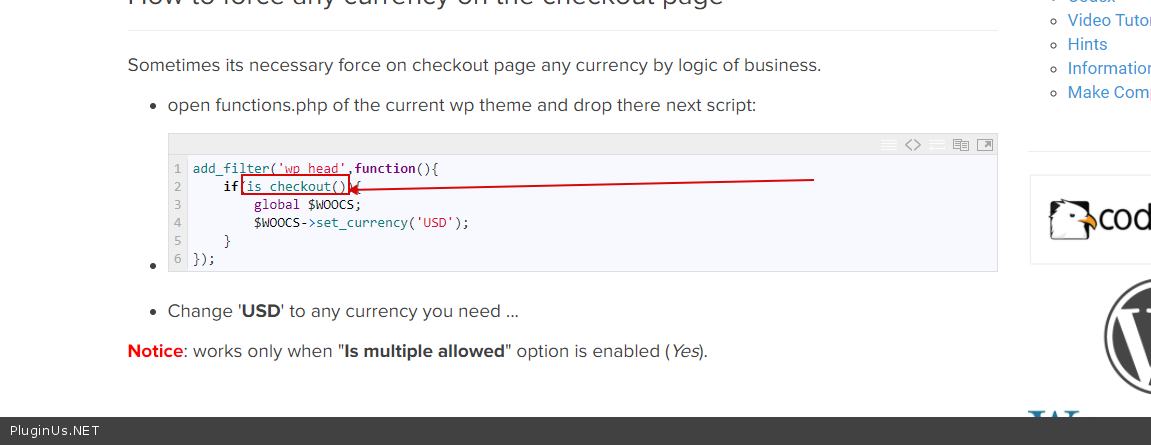Open code in new window icon
Viewport: 1151px width, 445px height.
pyautogui.click(x=984, y=145)
